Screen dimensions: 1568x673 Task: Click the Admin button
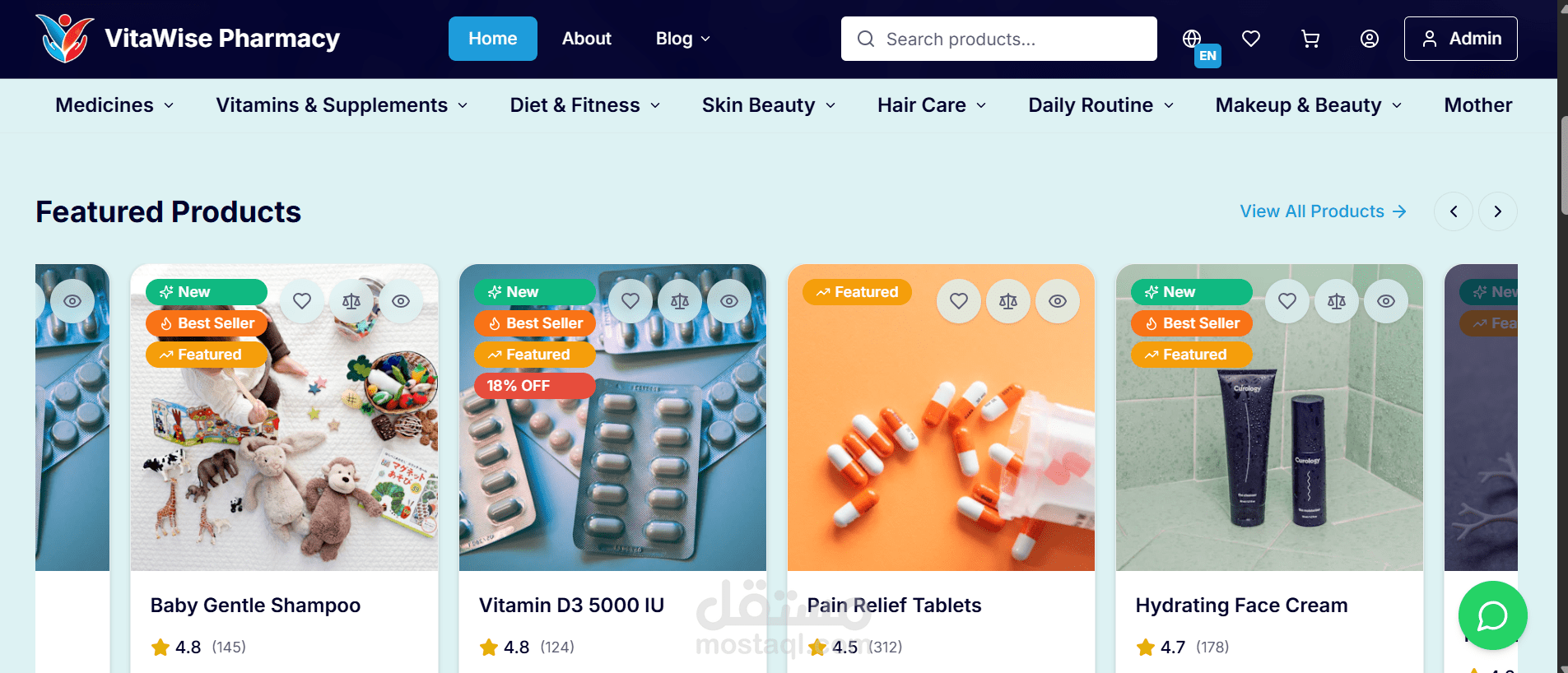point(1460,39)
